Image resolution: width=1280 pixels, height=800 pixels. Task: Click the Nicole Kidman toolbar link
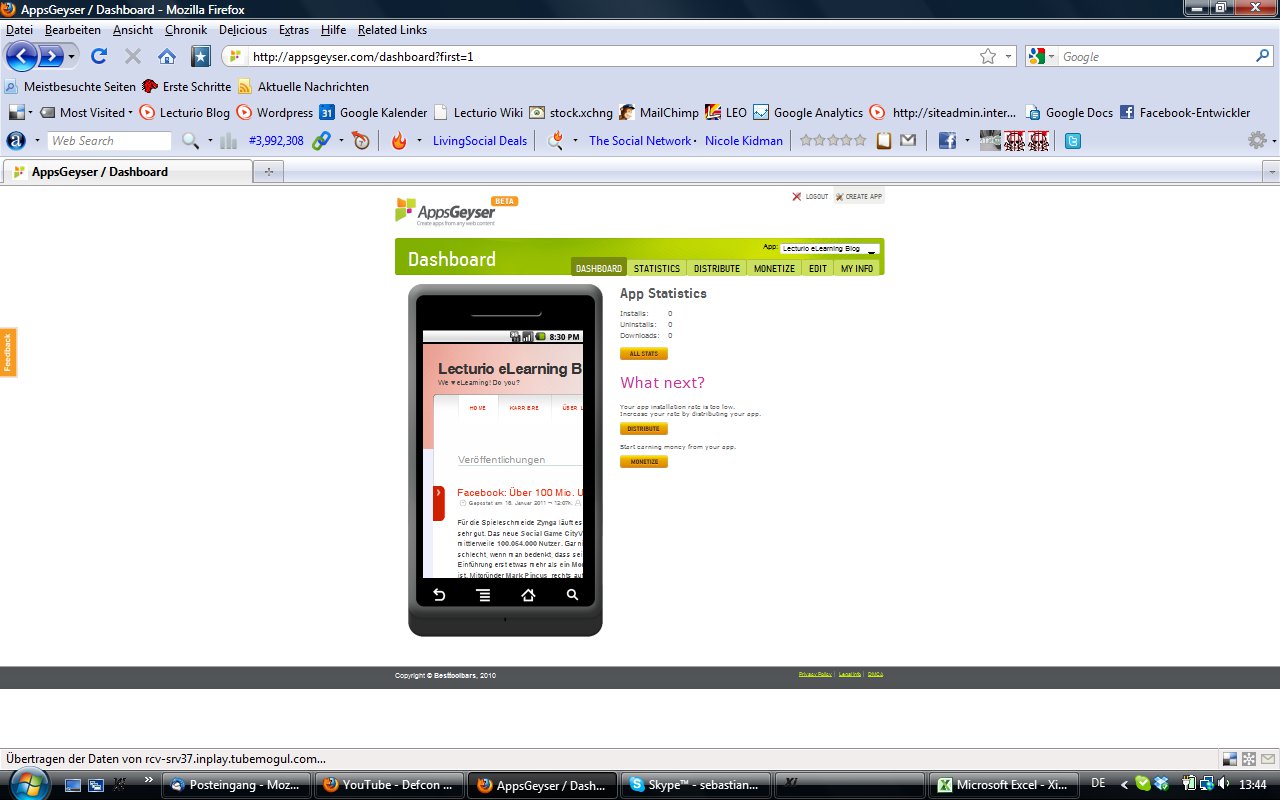(744, 141)
